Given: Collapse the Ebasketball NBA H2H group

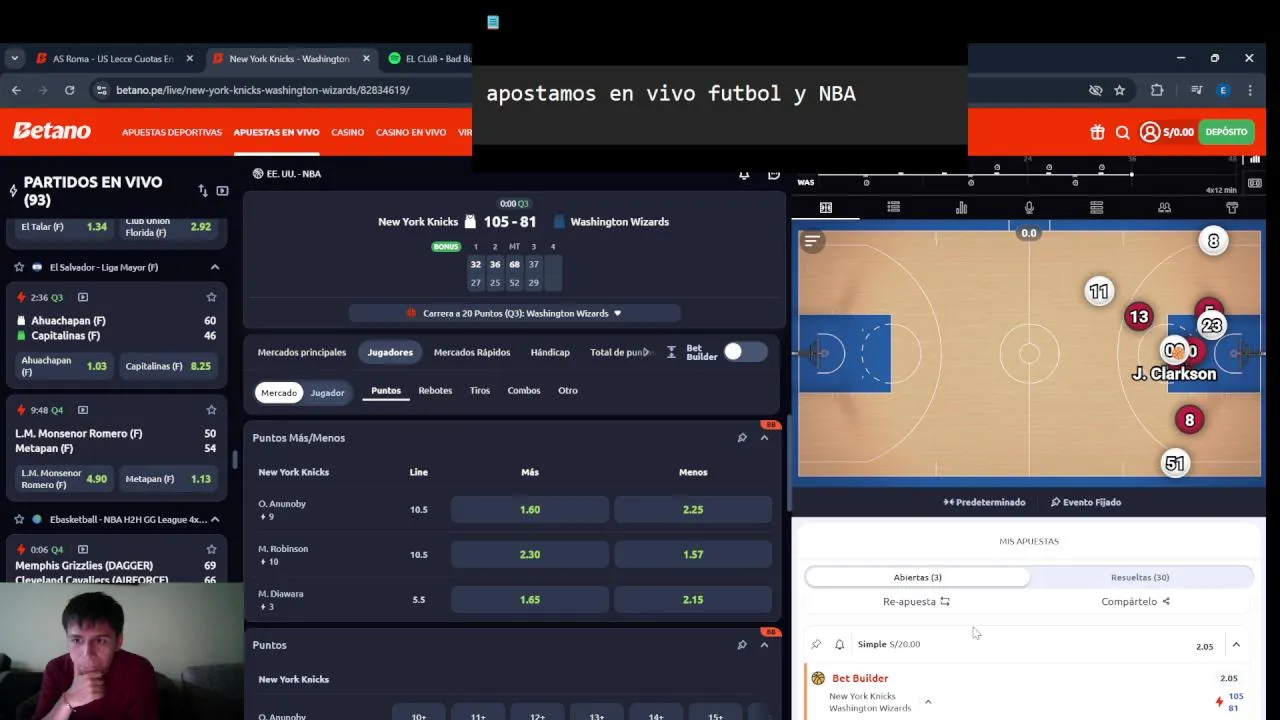Looking at the screenshot, I should tap(214, 520).
